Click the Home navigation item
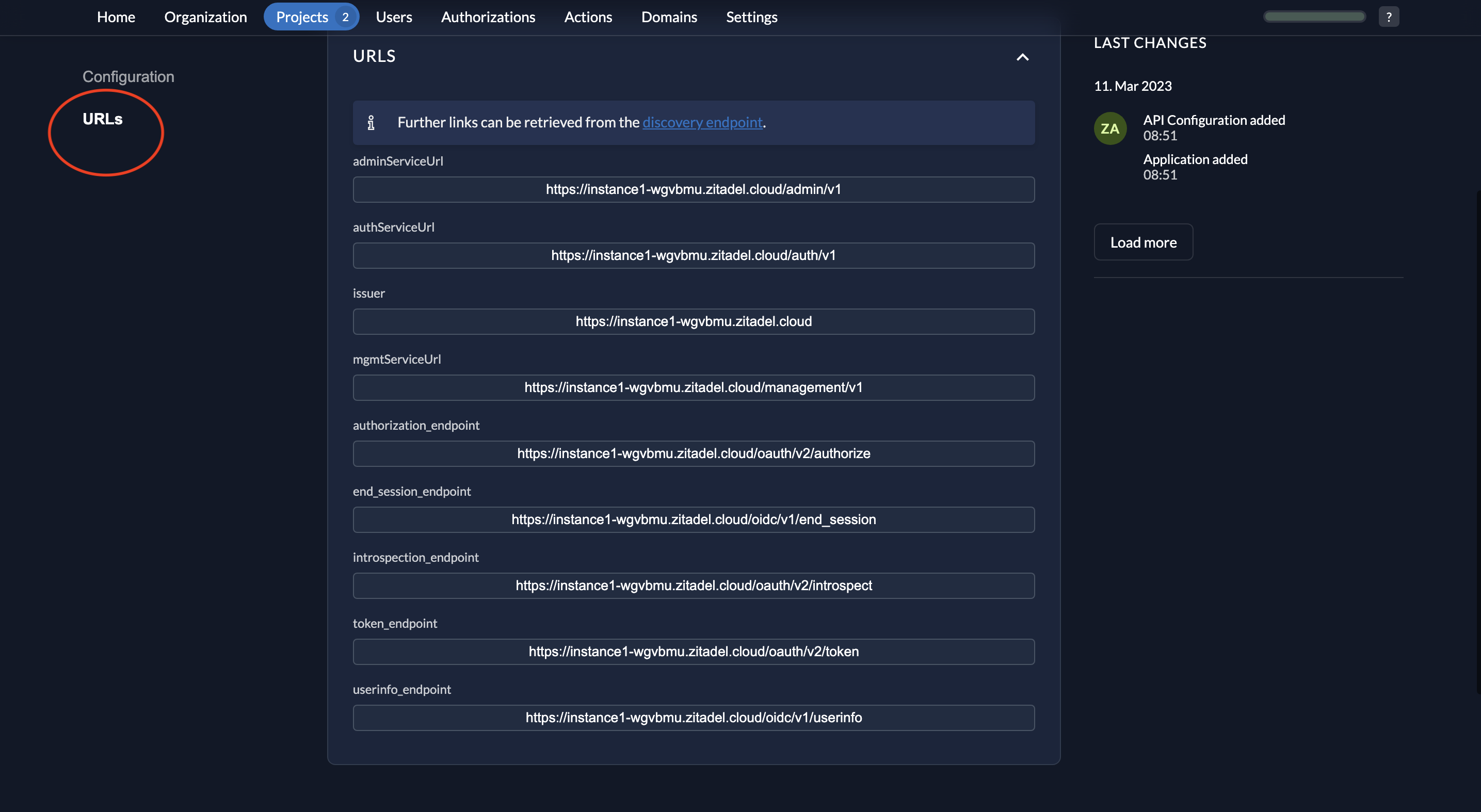The height and width of the screenshot is (812, 1481). (x=116, y=17)
